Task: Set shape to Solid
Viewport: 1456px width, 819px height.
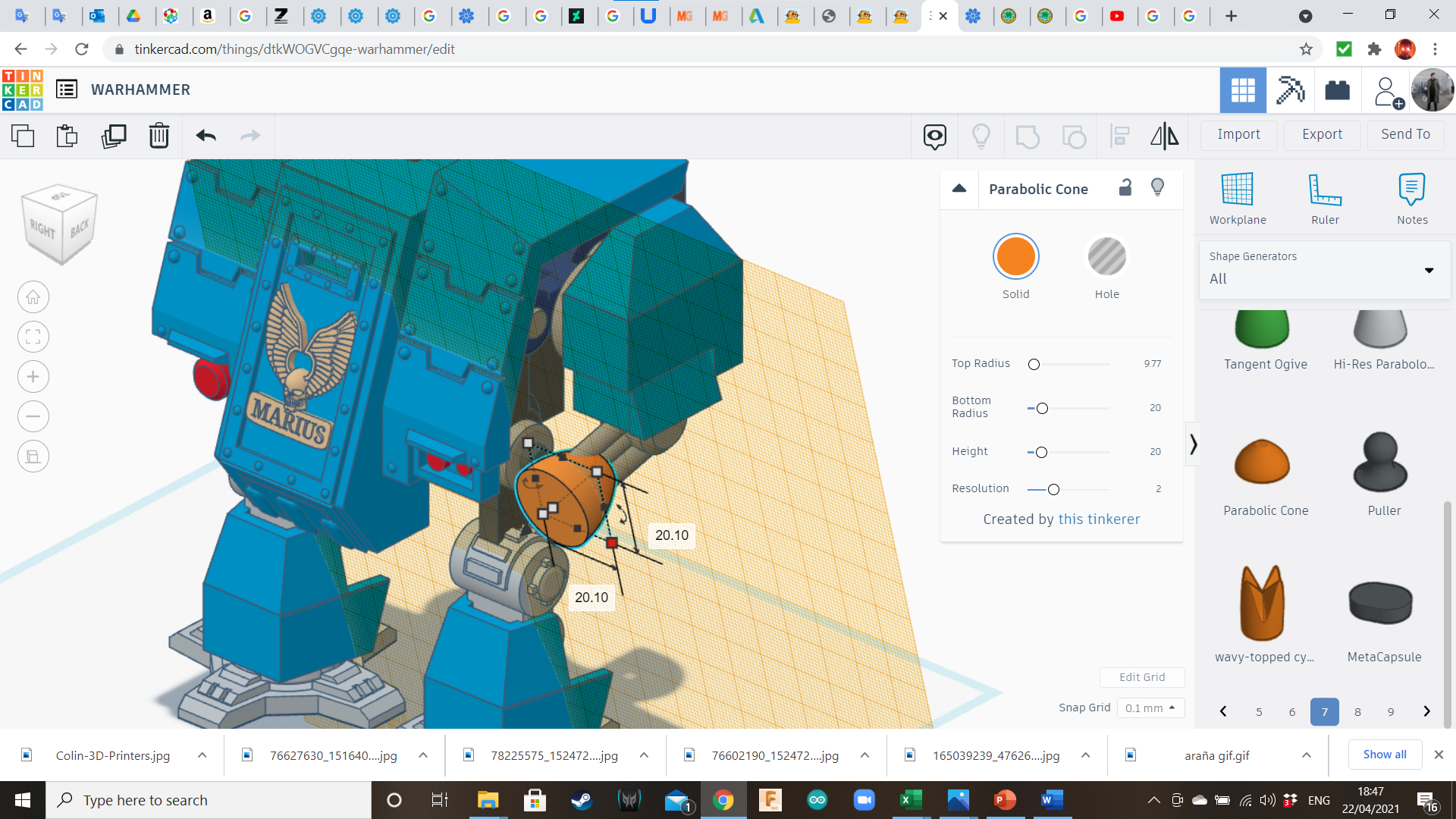Action: (1015, 257)
